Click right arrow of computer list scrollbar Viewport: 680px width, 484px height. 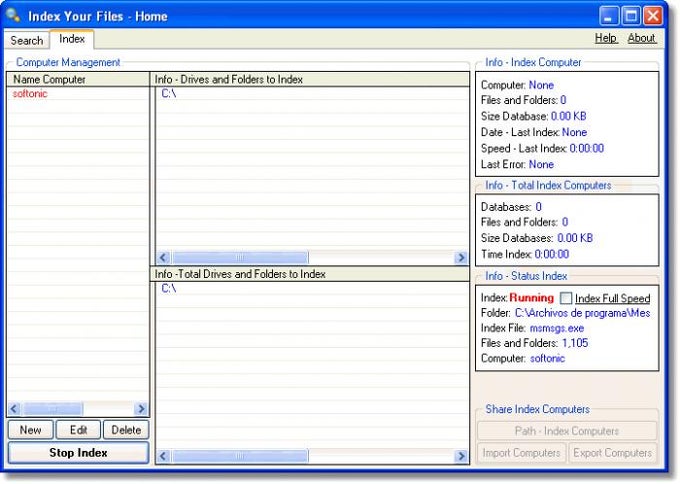(x=141, y=409)
